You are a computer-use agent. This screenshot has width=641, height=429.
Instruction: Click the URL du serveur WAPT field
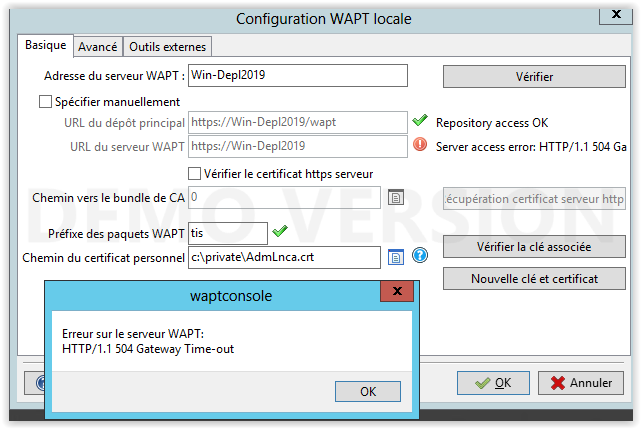click(298, 146)
